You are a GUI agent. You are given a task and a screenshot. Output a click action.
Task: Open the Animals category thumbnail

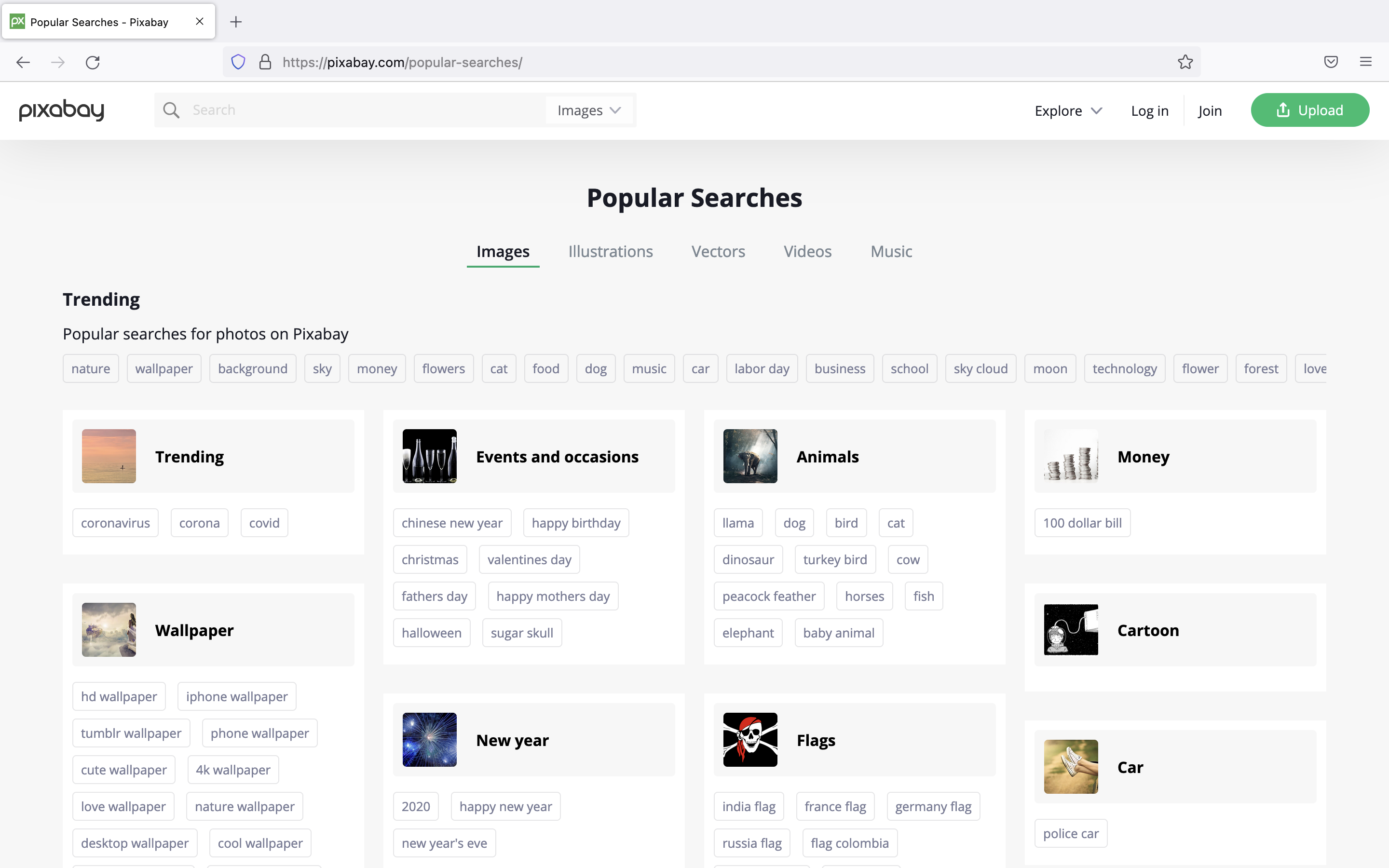tap(750, 456)
